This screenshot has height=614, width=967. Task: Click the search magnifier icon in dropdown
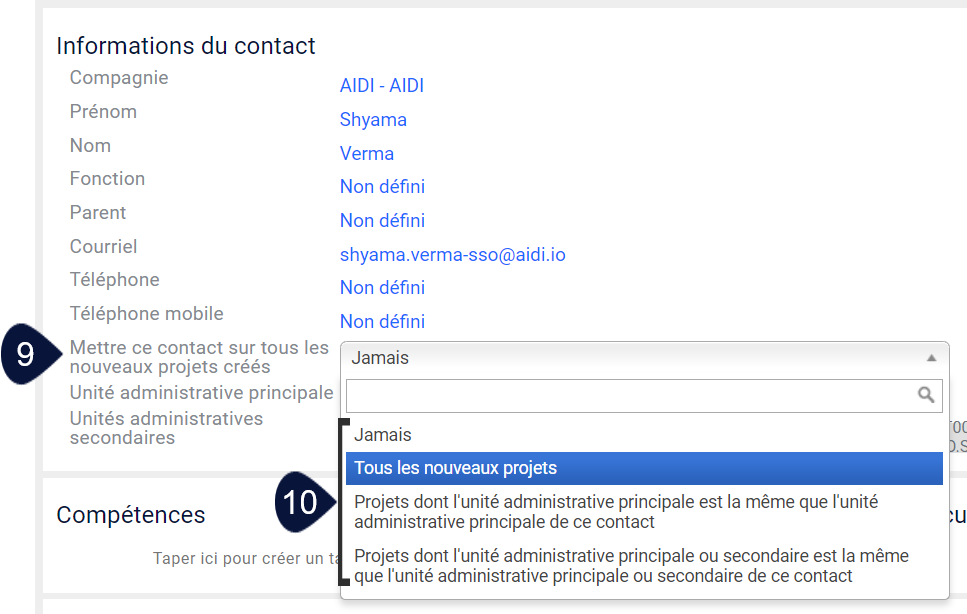click(925, 395)
